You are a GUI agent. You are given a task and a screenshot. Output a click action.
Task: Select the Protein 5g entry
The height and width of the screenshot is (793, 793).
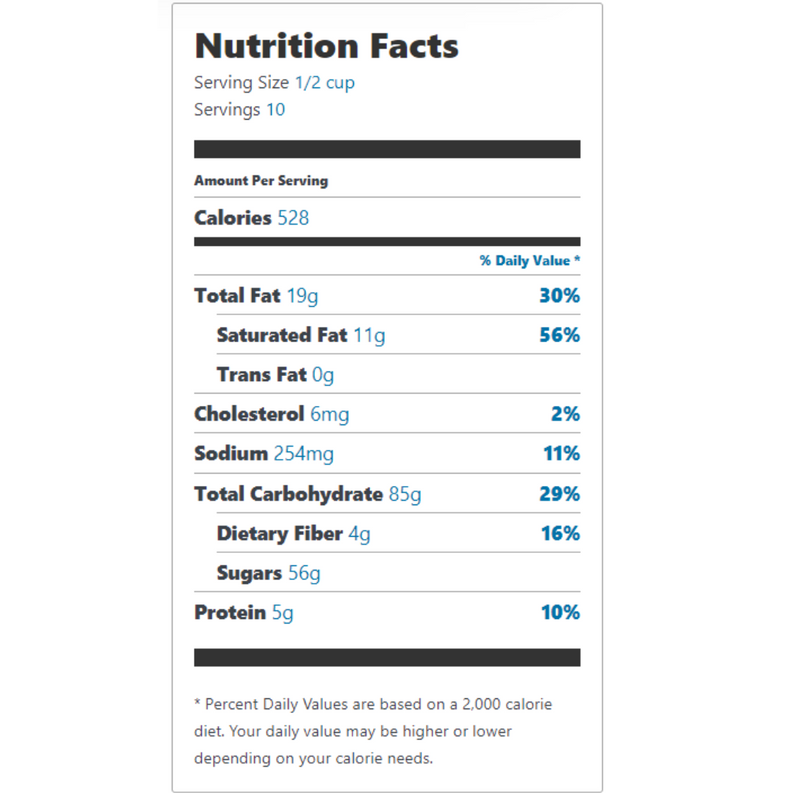point(244,613)
